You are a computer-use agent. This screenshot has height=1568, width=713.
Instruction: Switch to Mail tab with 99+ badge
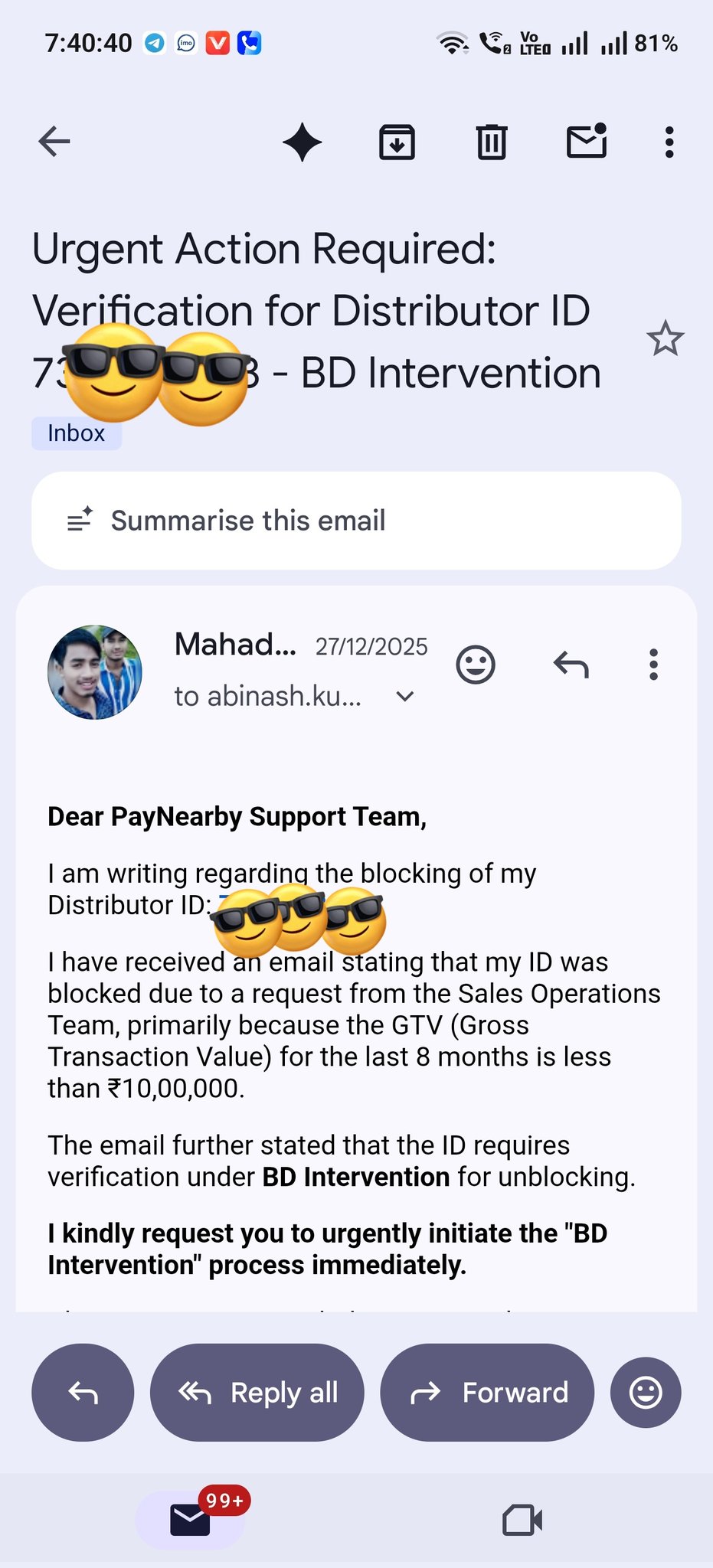tap(190, 1520)
